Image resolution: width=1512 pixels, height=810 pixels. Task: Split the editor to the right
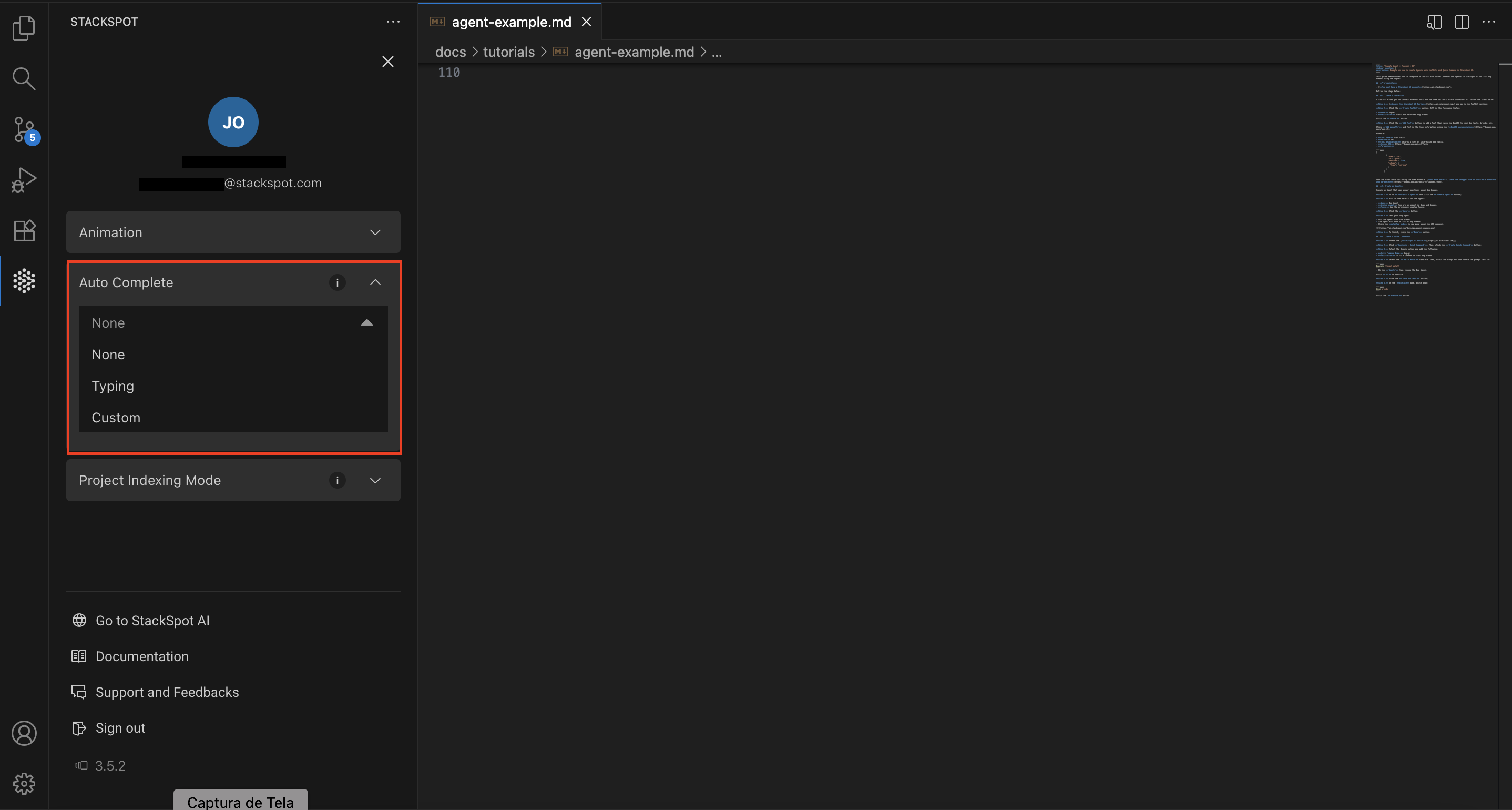click(x=1462, y=22)
